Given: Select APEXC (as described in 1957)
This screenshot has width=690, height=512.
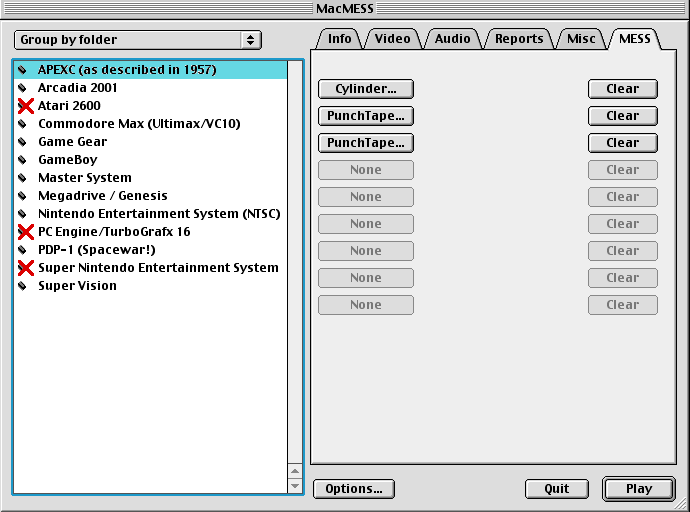Looking at the screenshot, I should [x=150, y=69].
